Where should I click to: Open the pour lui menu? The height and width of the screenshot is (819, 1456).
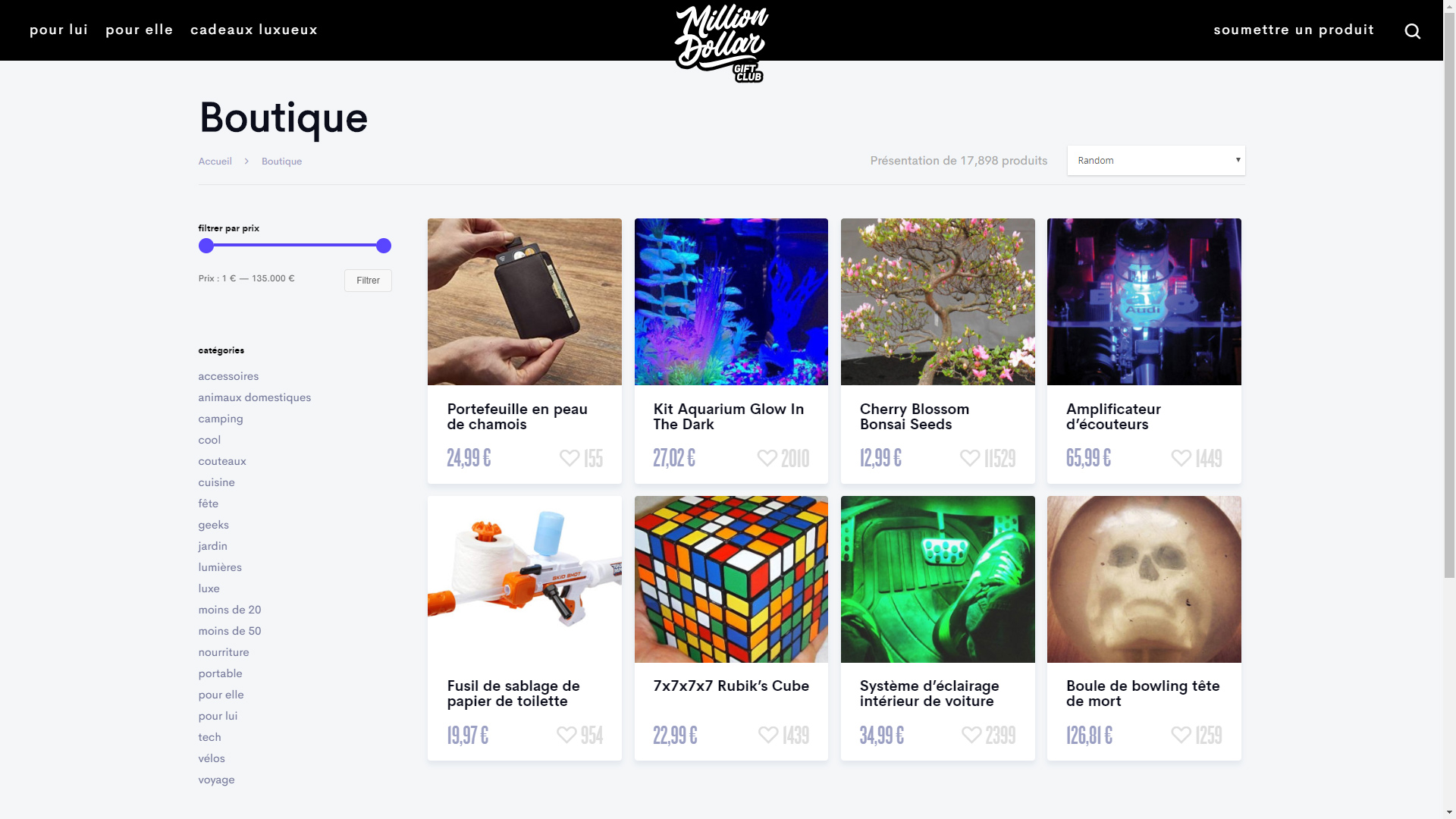[x=58, y=30]
